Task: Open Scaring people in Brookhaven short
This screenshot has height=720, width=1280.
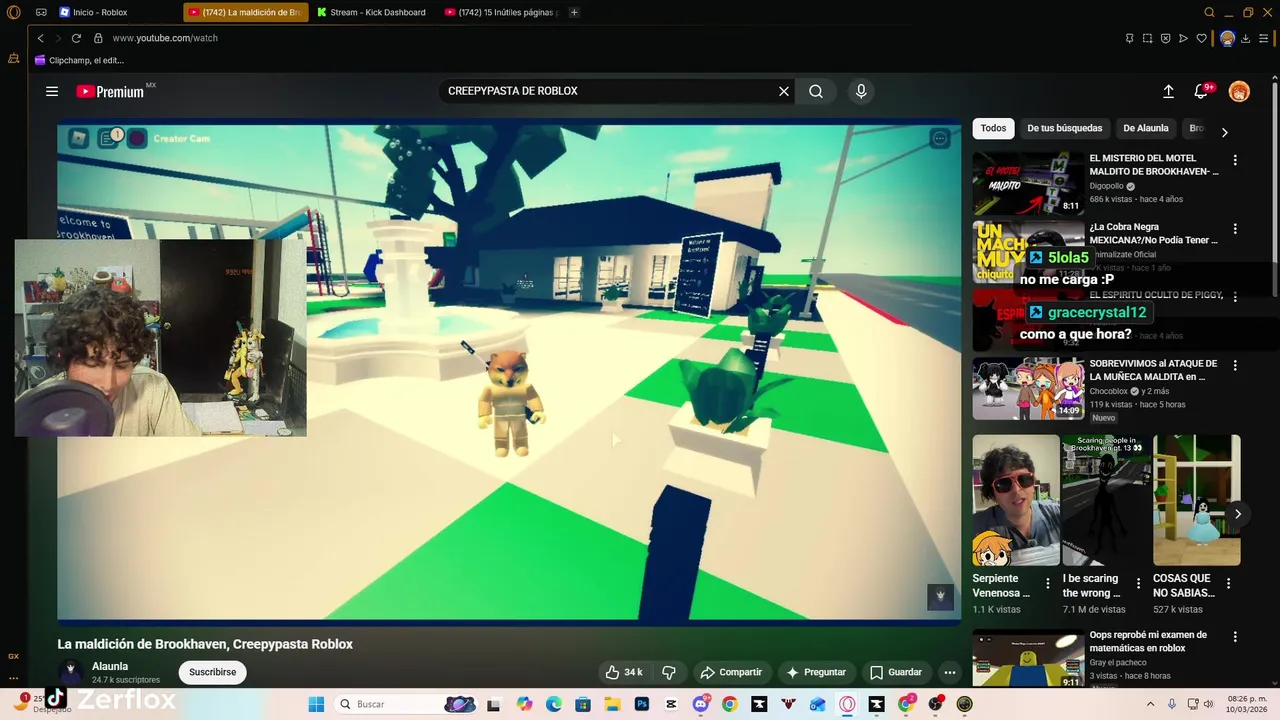Action: click(x=1106, y=500)
